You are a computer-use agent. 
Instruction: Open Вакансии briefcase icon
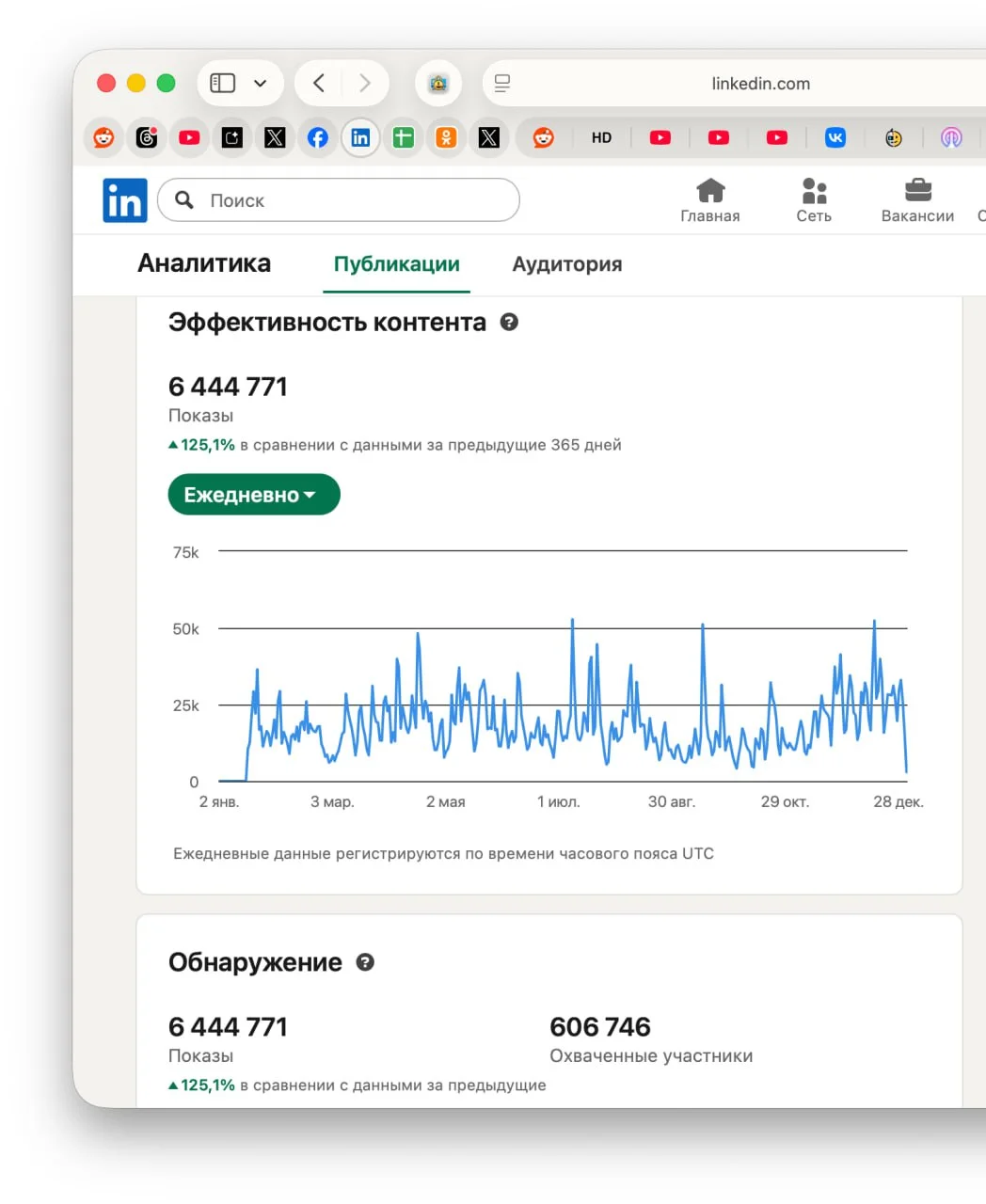[917, 200]
